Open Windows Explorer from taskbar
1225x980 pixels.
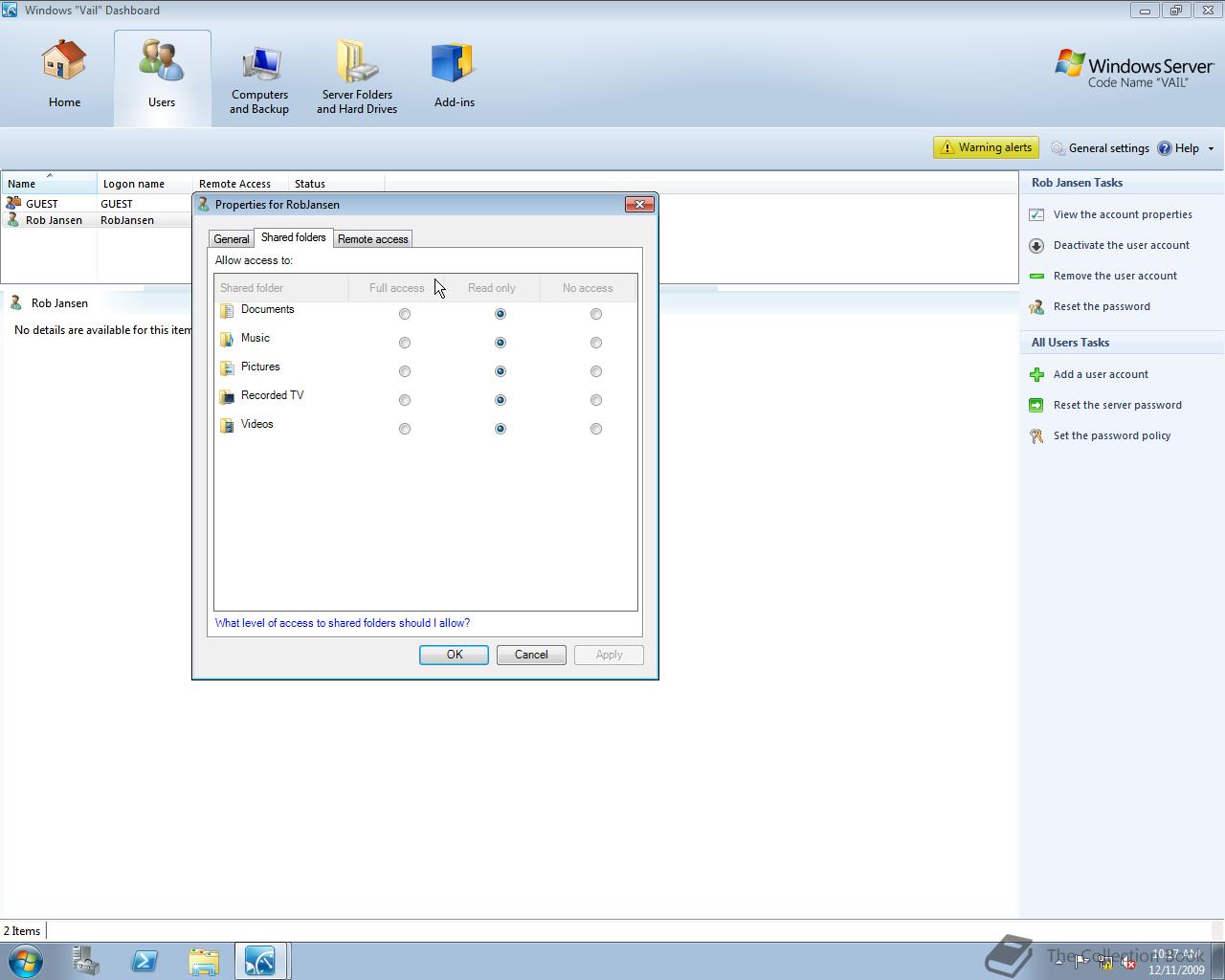[203, 961]
